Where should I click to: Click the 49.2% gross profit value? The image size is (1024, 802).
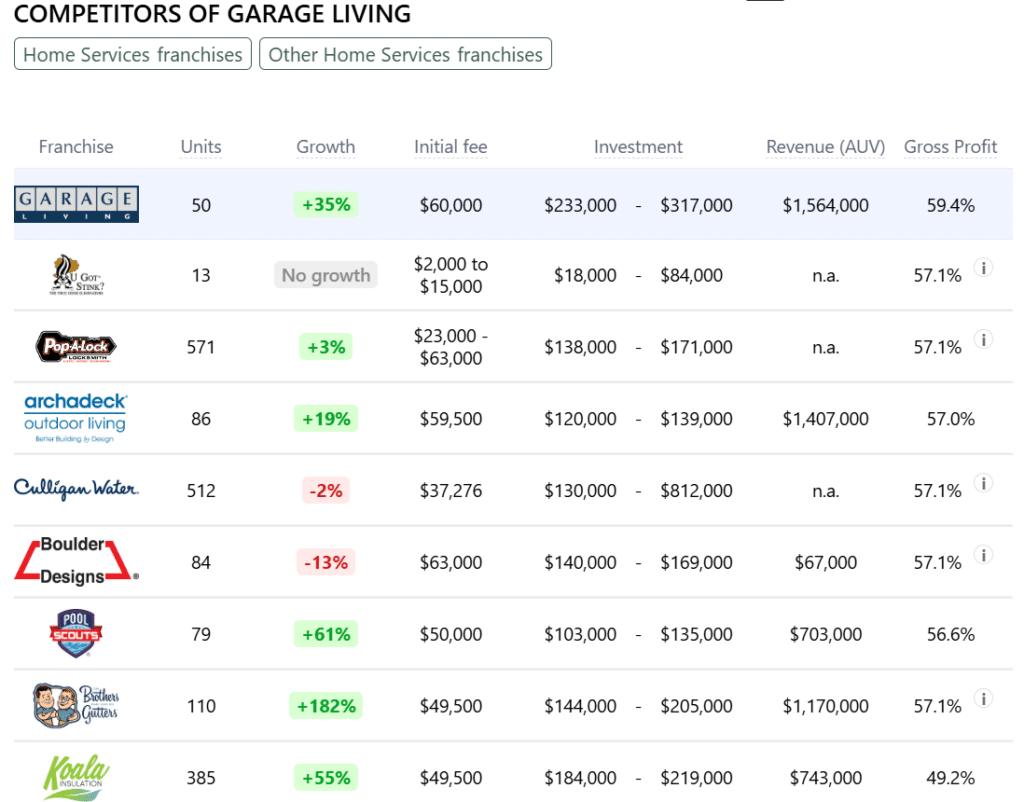[x=950, y=778]
